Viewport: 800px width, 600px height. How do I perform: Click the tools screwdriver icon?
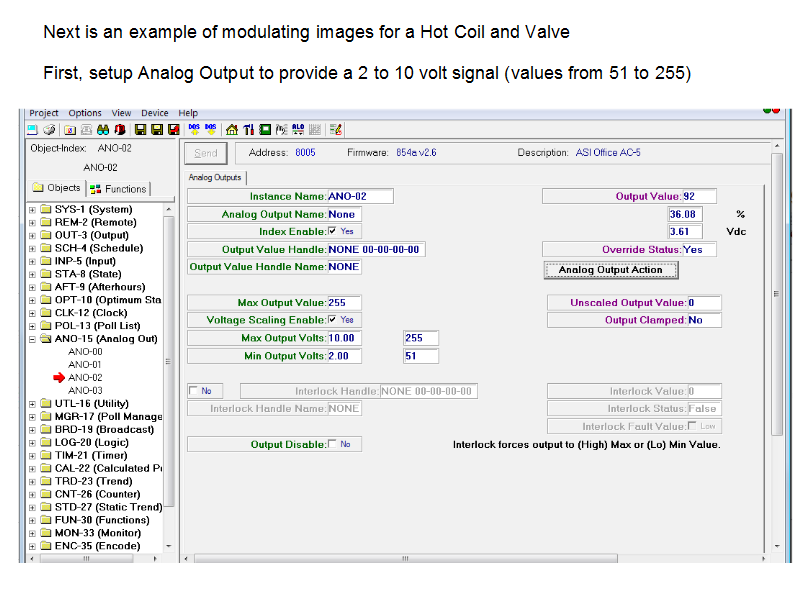pyautogui.click(x=248, y=130)
